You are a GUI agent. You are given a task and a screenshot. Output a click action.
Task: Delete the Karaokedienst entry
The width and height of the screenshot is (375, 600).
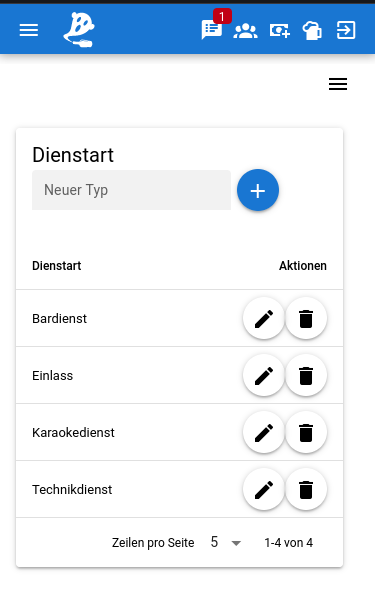click(x=306, y=432)
